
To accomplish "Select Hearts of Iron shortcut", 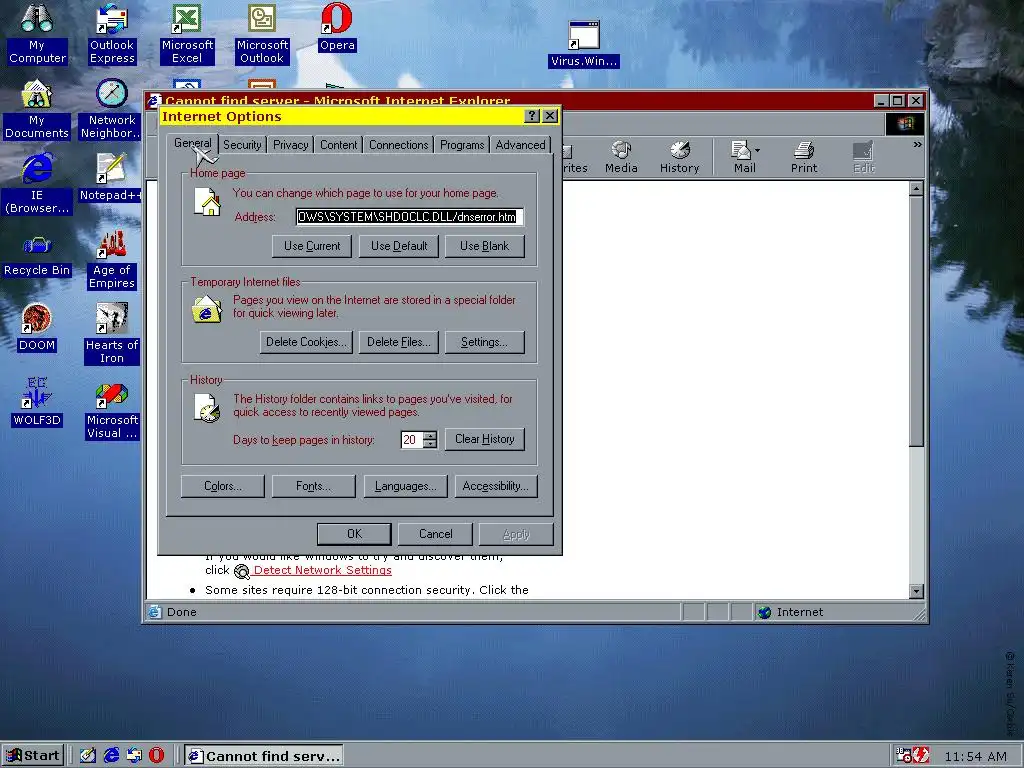I will [x=112, y=334].
